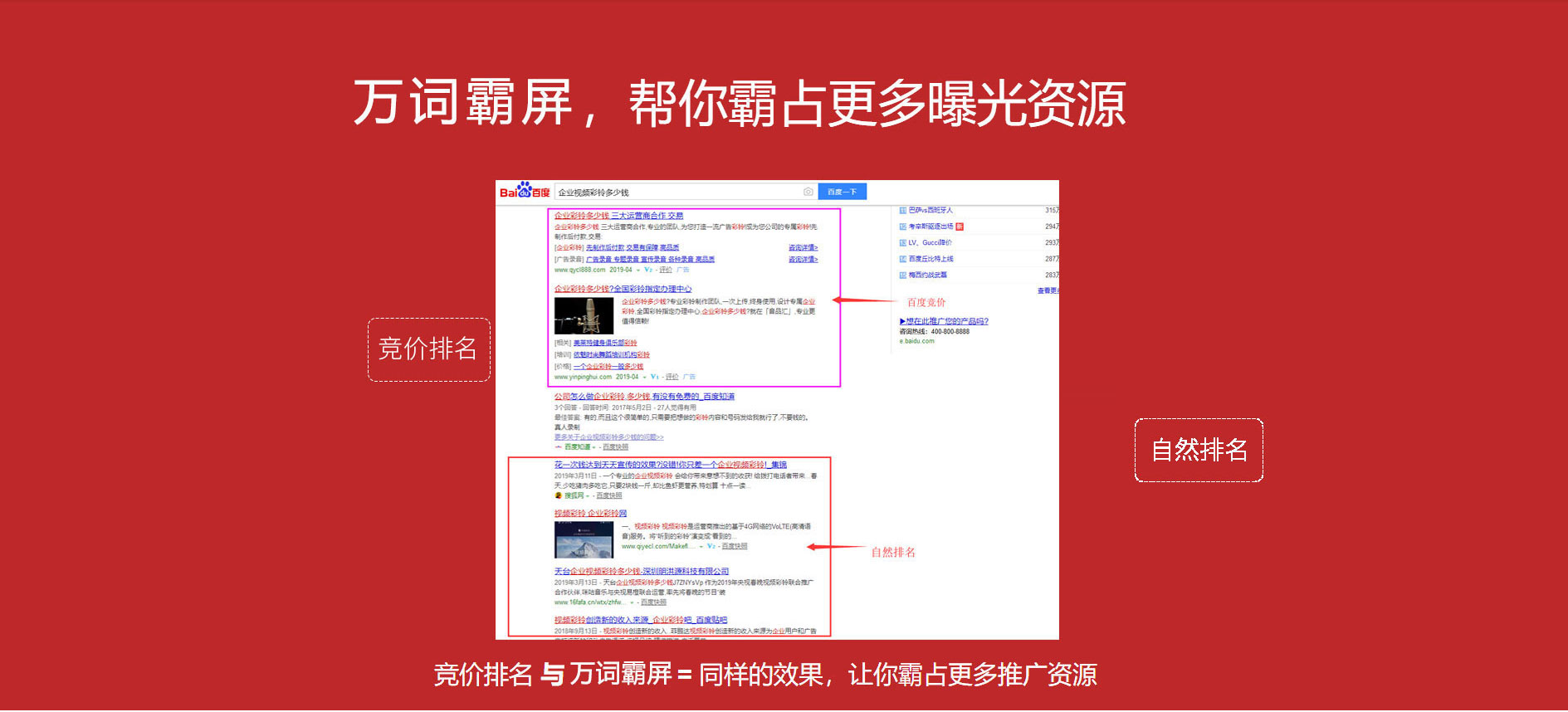The height and width of the screenshot is (712, 1568).
Task: Click the red 新 badge on 考辛斯驱逐出场
Action: (x=960, y=227)
